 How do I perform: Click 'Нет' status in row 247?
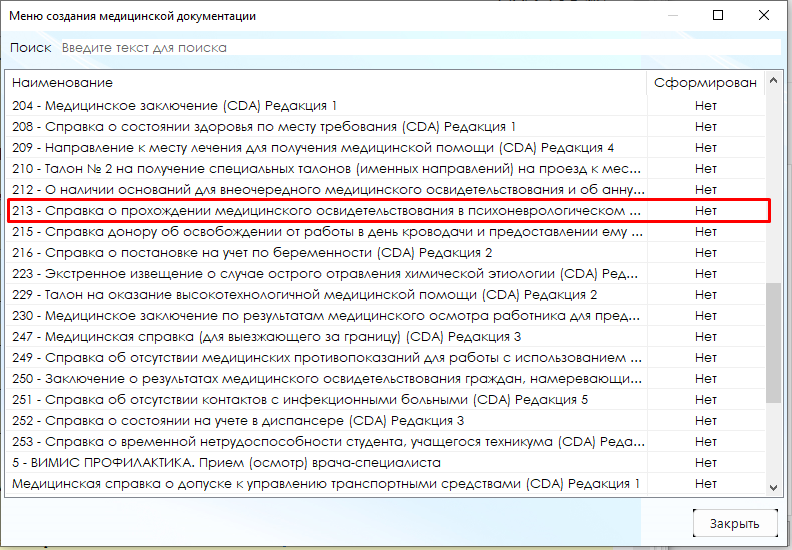tap(706, 336)
